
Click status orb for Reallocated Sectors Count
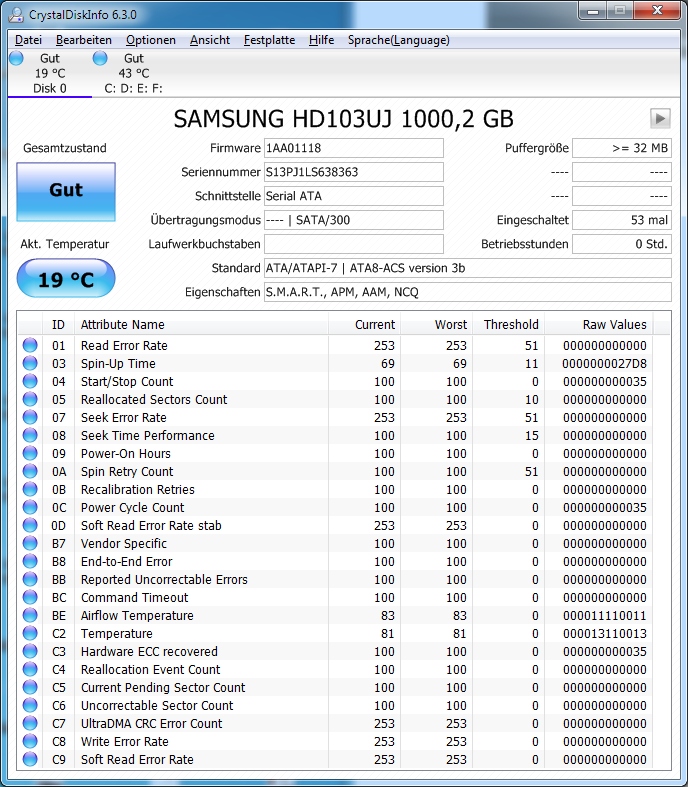(30, 399)
